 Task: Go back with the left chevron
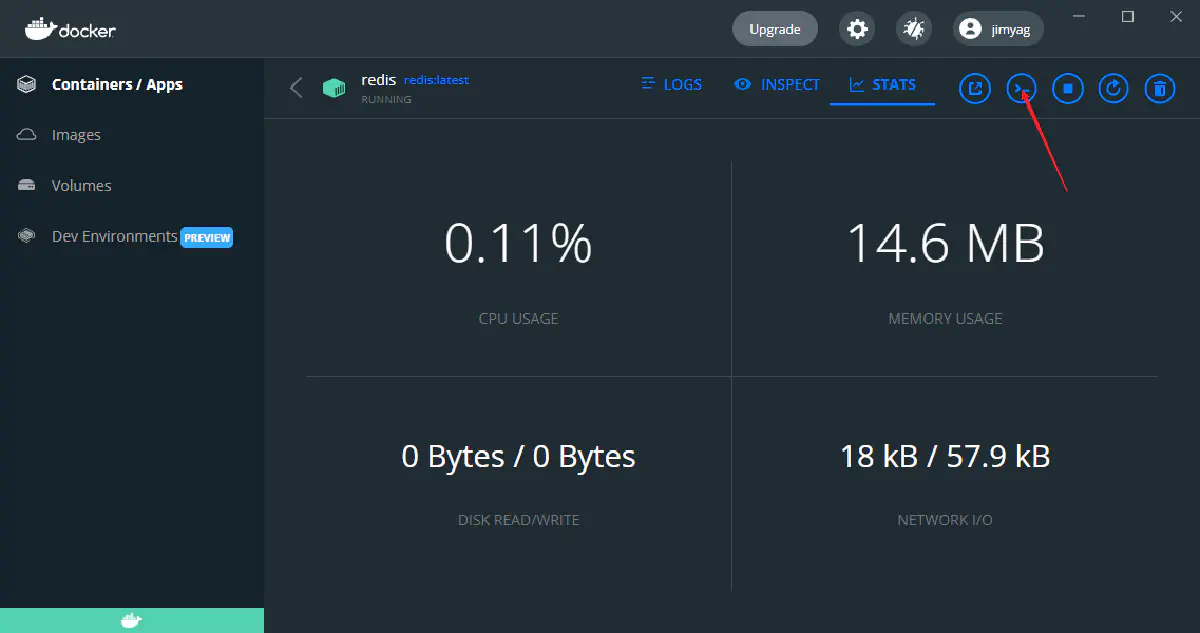(296, 87)
